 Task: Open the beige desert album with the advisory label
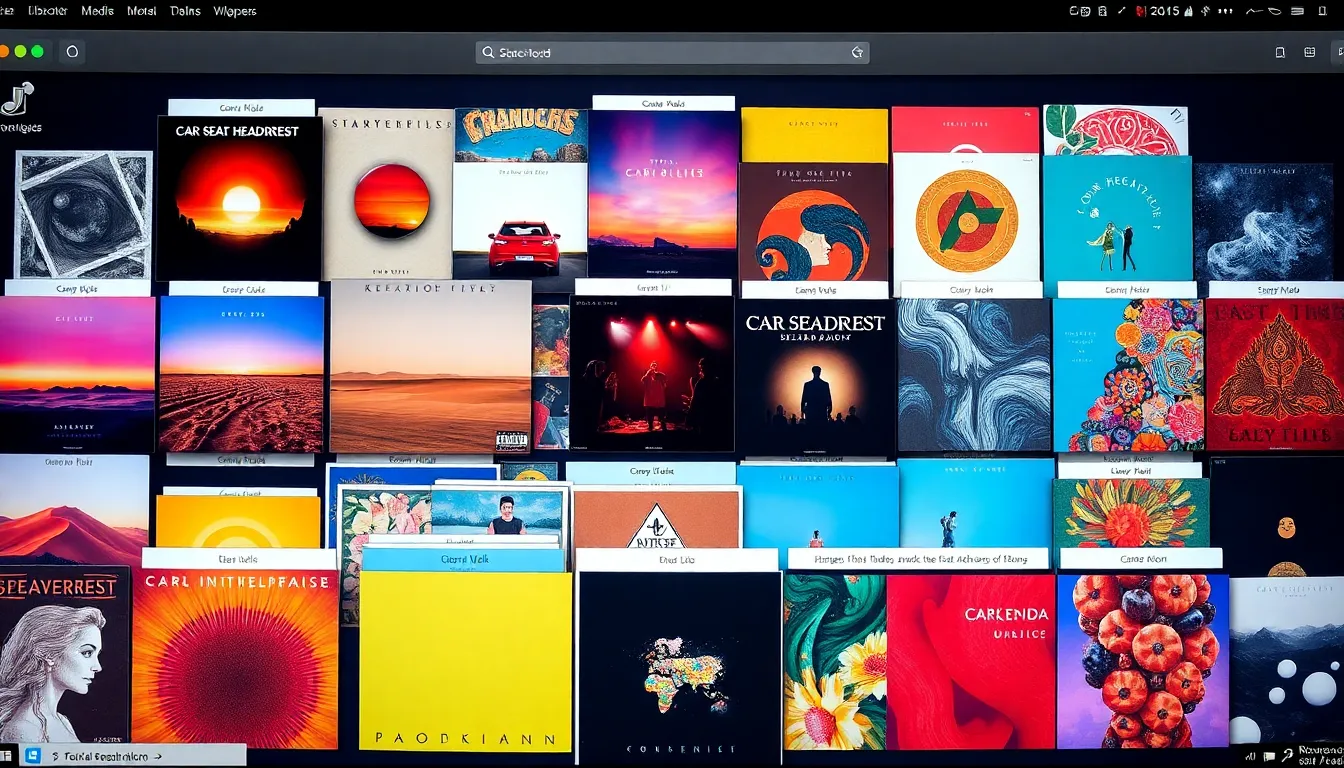click(430, 367)
